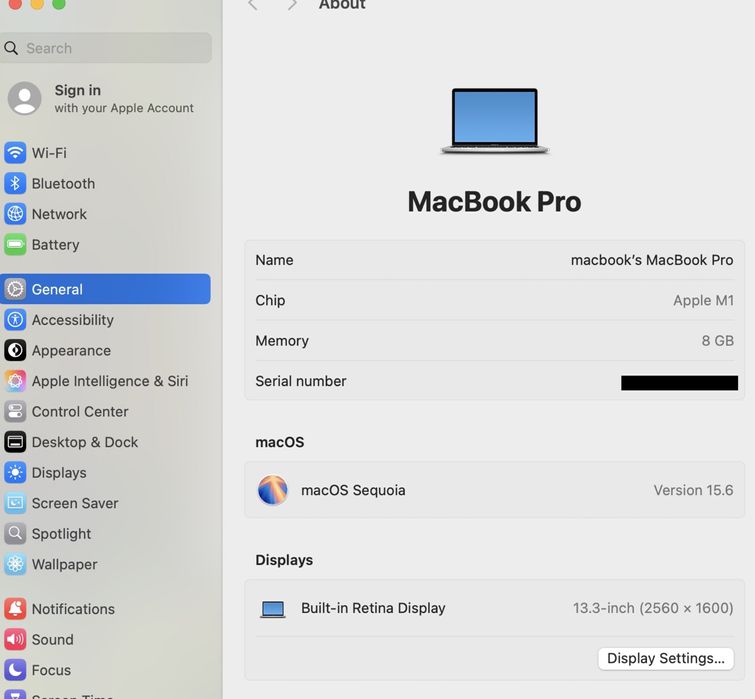Click the About window title
Image resolution: width=755 pixels, height=699 pixels.
[x=342, y=4]
